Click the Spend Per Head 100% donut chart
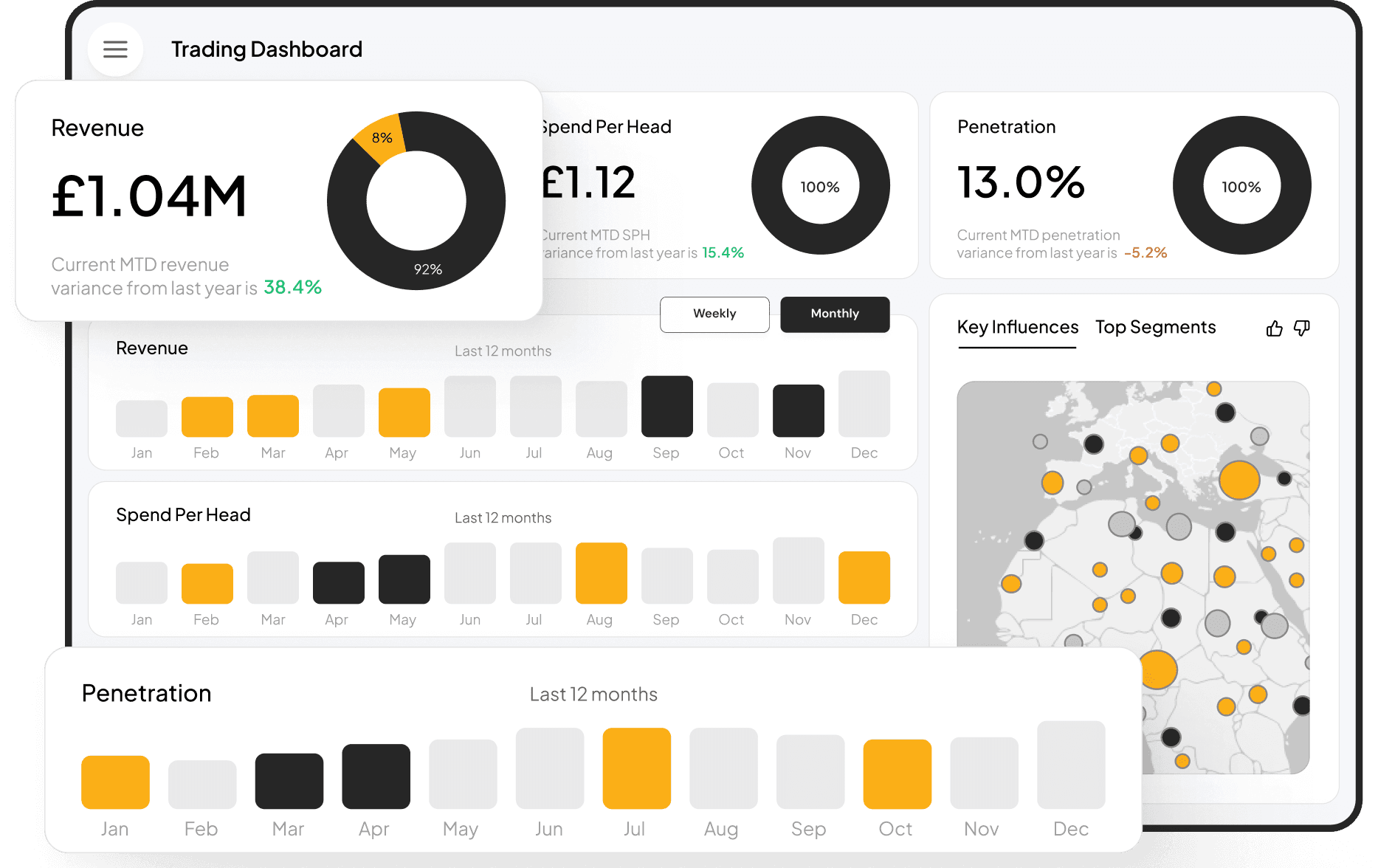Viewport: 1378px width, 868px height. [820, 186]
